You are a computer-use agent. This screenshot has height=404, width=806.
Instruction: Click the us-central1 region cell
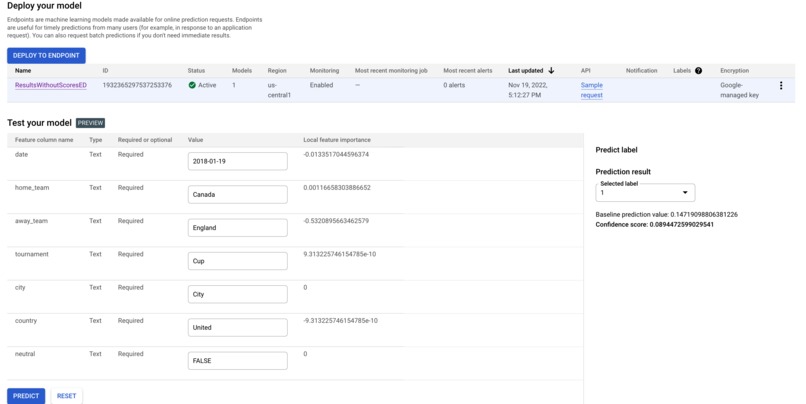[279, 90]
